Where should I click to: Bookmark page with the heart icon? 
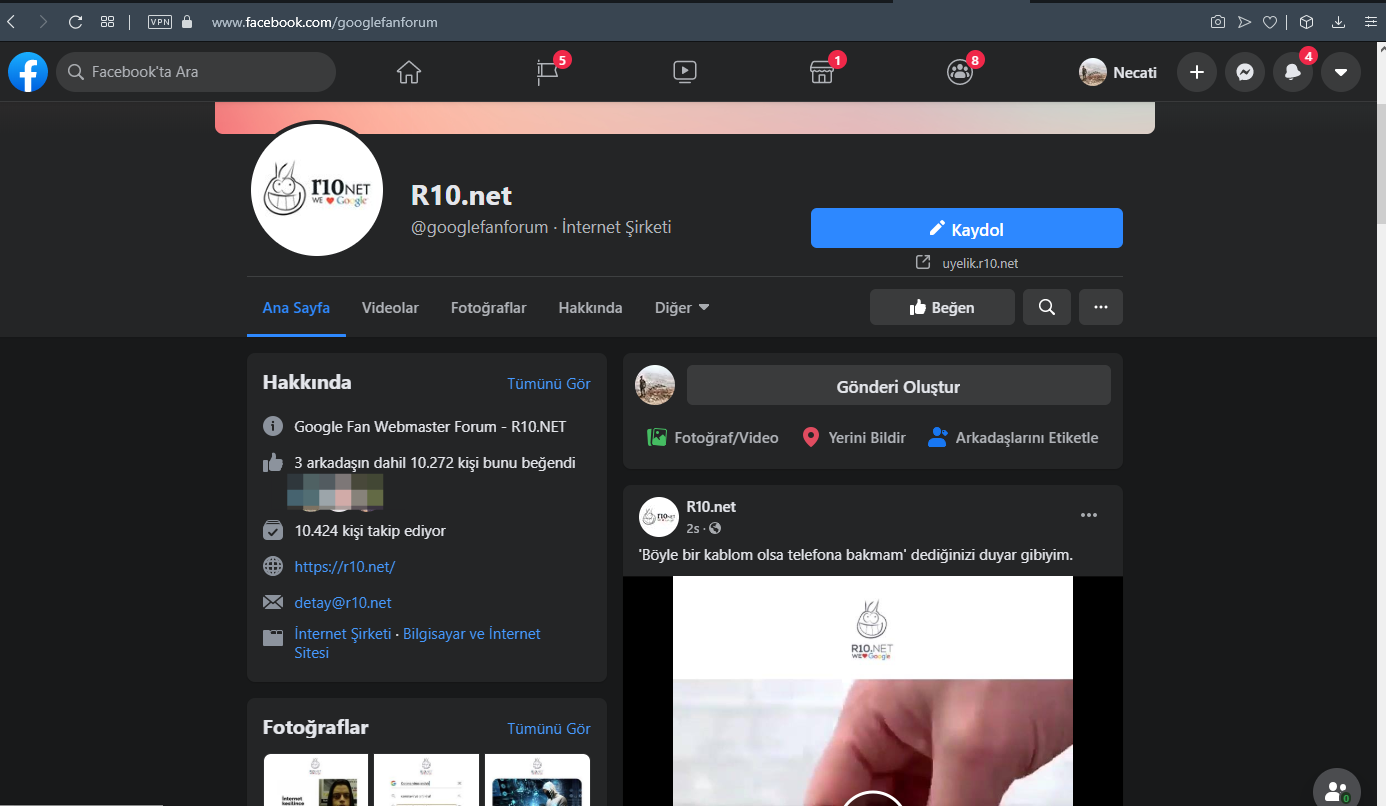tap(1270, 21)
